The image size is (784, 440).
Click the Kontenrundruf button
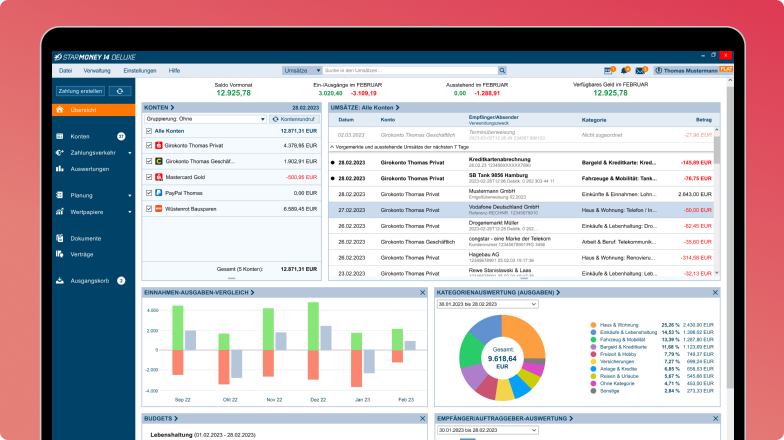294,118
